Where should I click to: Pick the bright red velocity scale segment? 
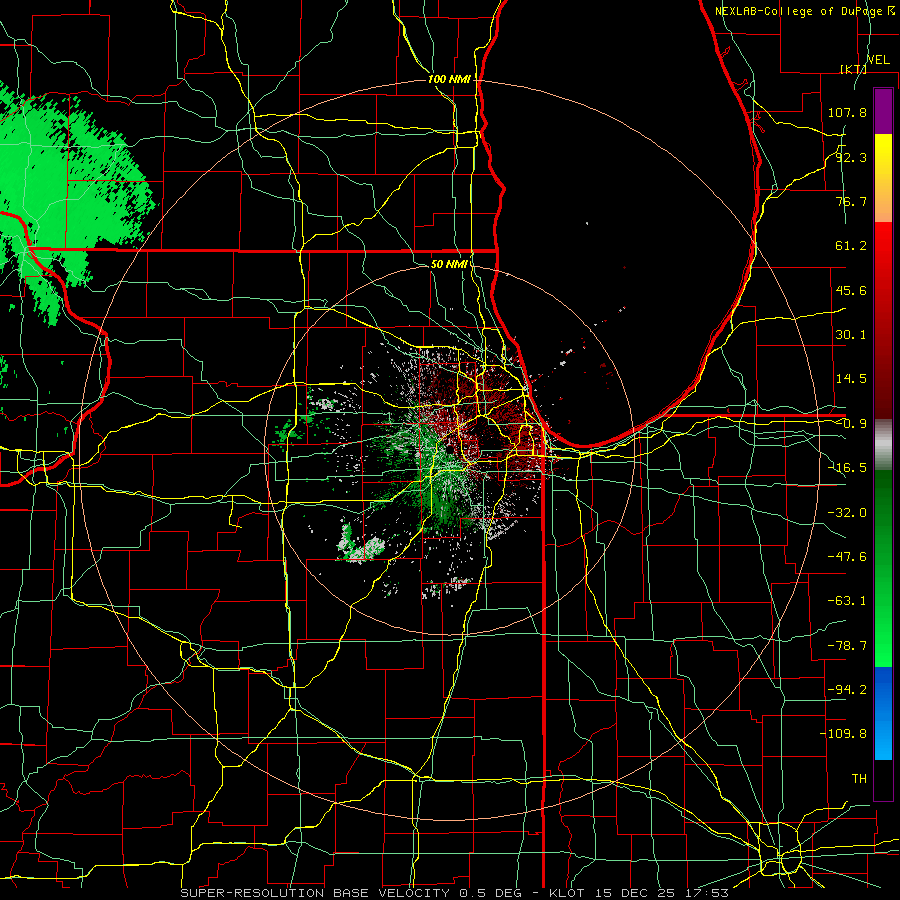(x=883, y=255)
